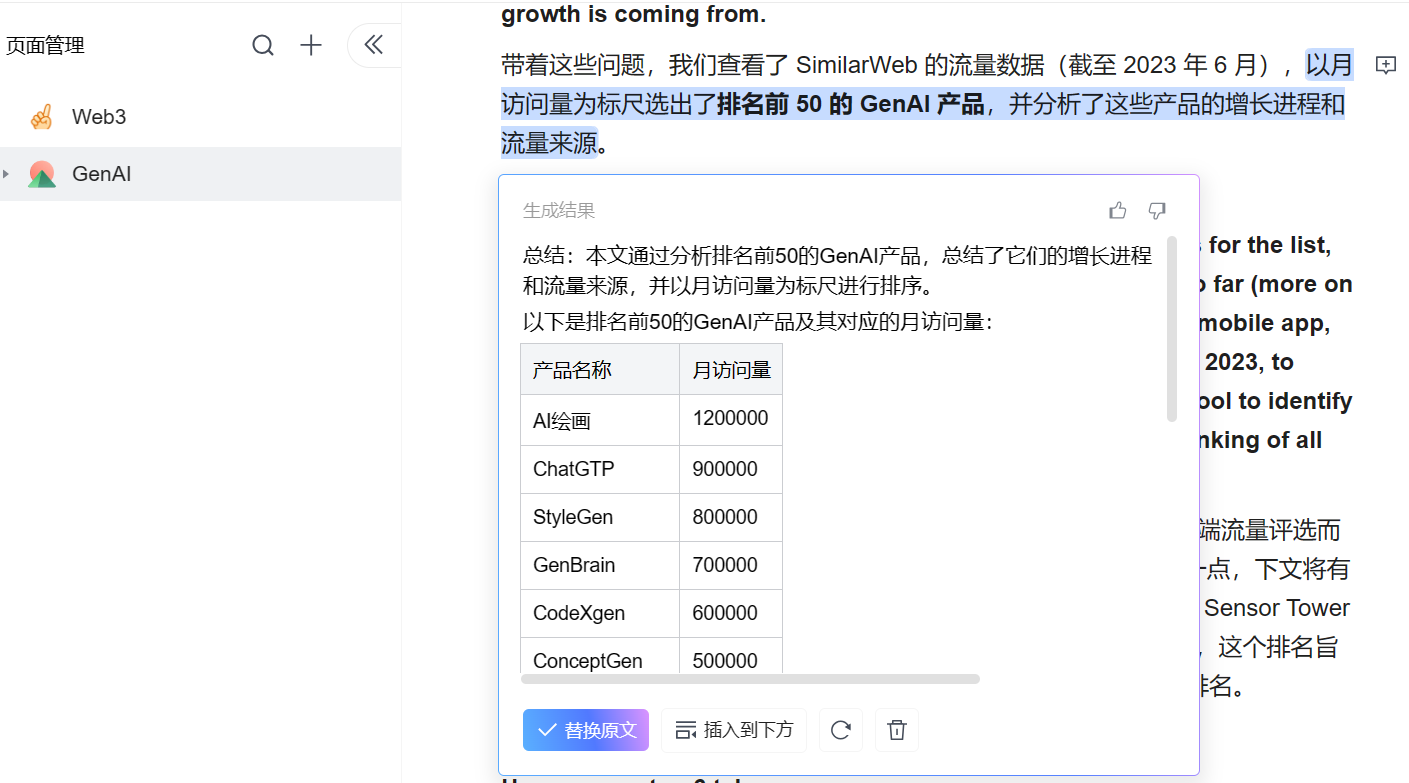
Task: Click the 替换原文 button
Action: [586, 730]
